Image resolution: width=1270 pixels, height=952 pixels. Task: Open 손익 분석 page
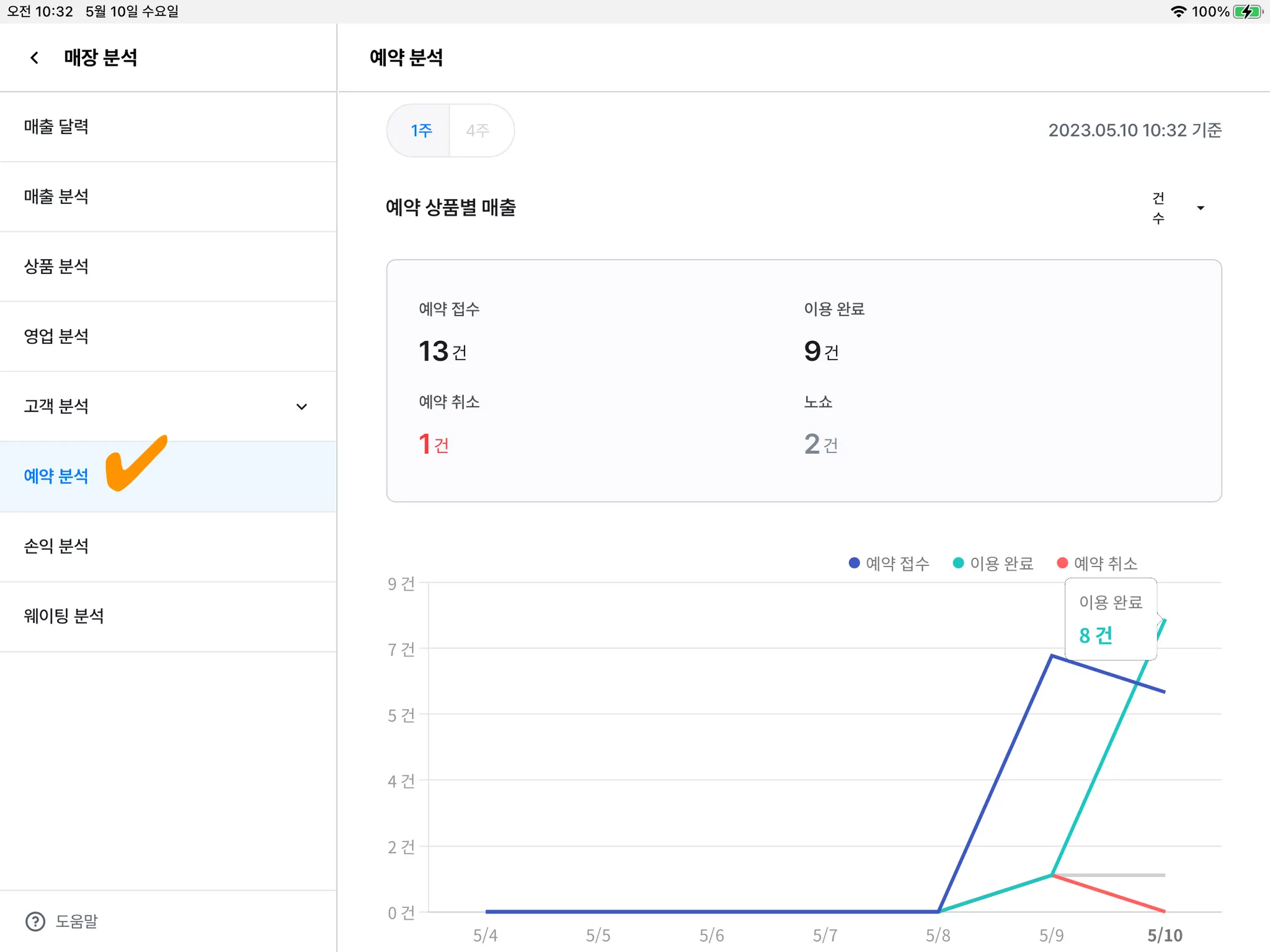56,546
